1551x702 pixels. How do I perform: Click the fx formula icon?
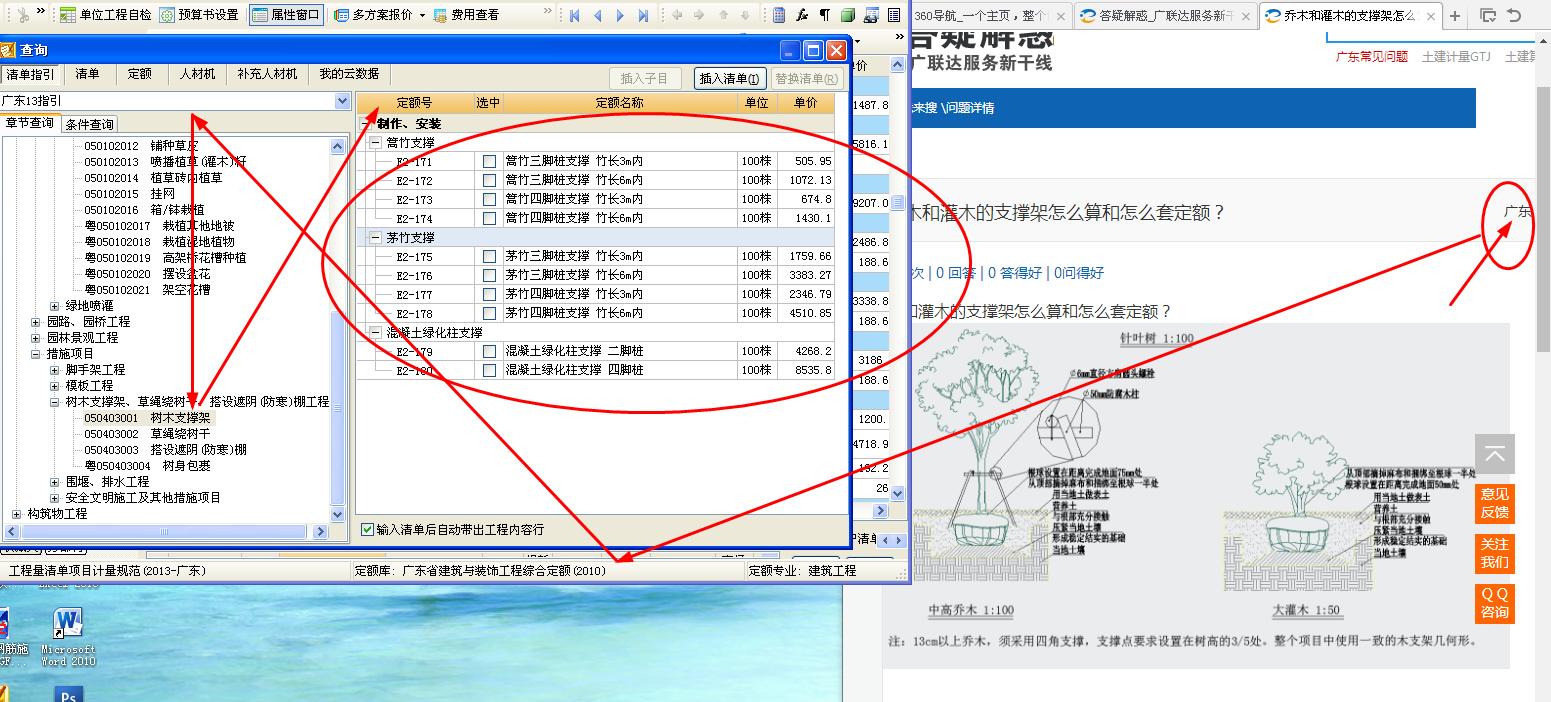coord(802,15)
